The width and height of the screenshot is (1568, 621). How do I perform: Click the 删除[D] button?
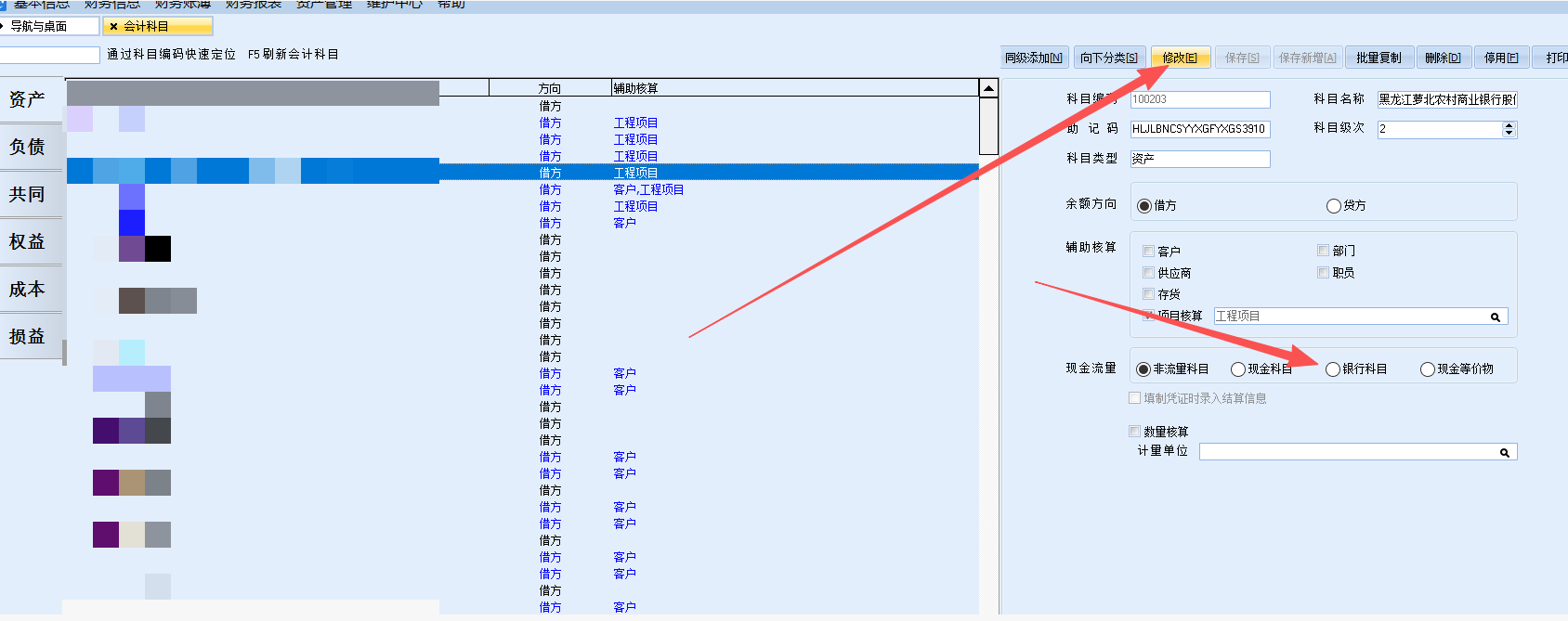(1443, 58)
